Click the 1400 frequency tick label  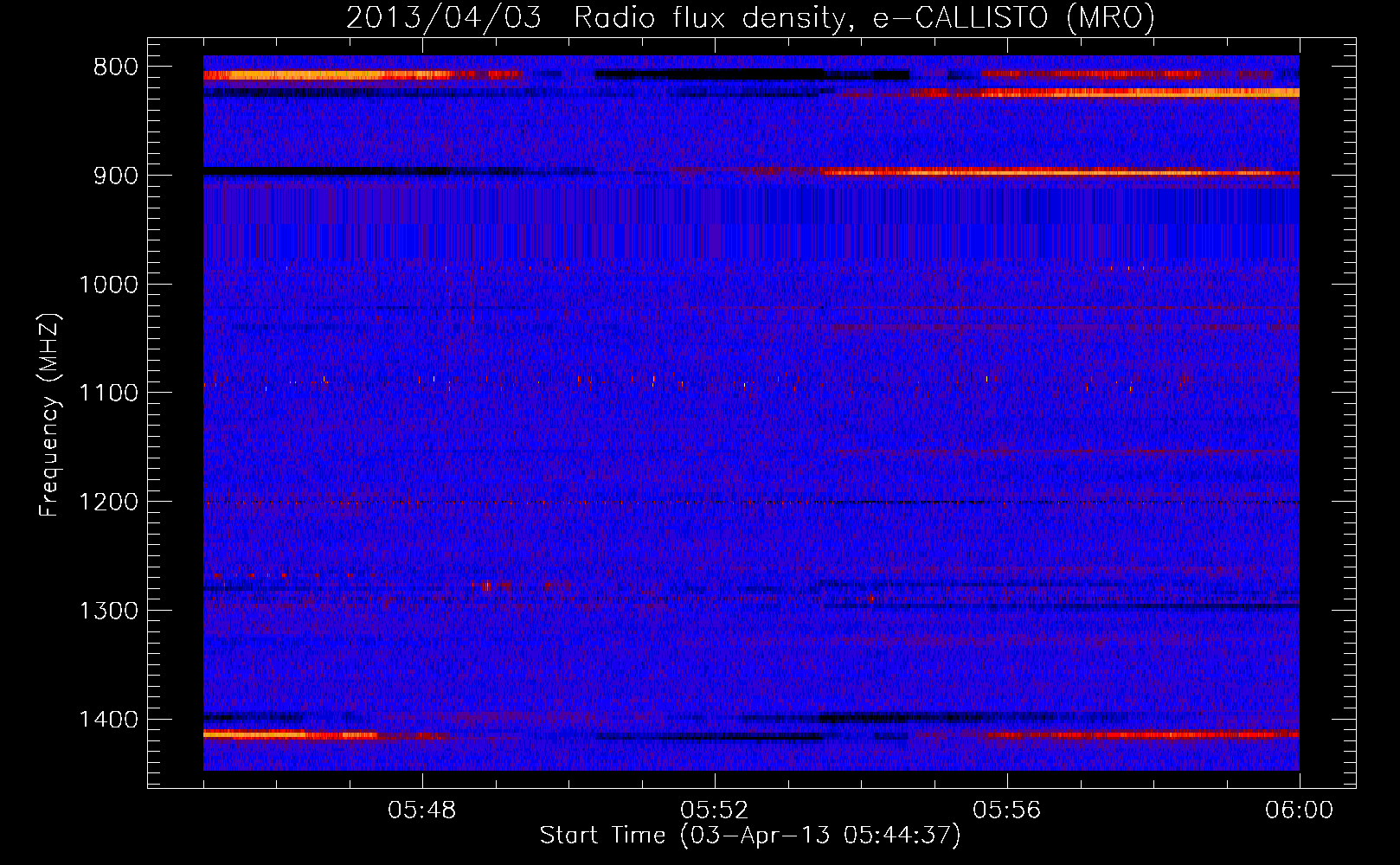coord(108,720)
